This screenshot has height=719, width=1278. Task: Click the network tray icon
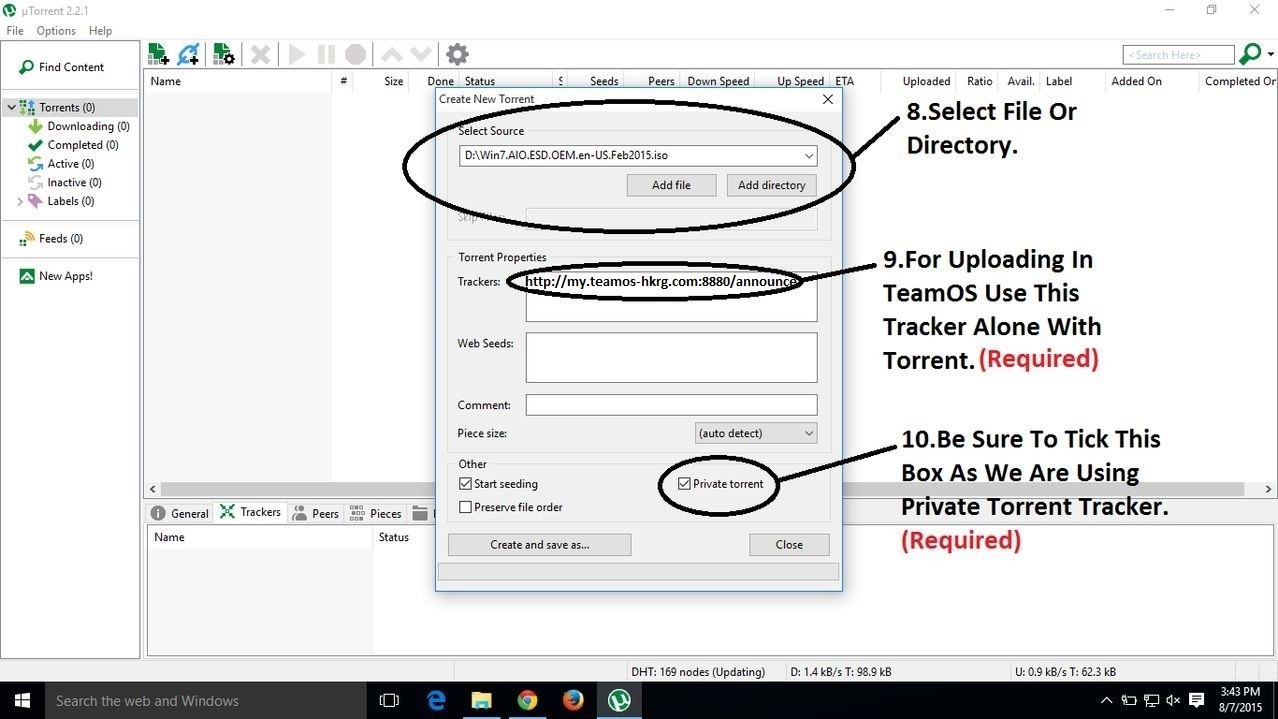pyautogui.click(x=1150, y=701)
